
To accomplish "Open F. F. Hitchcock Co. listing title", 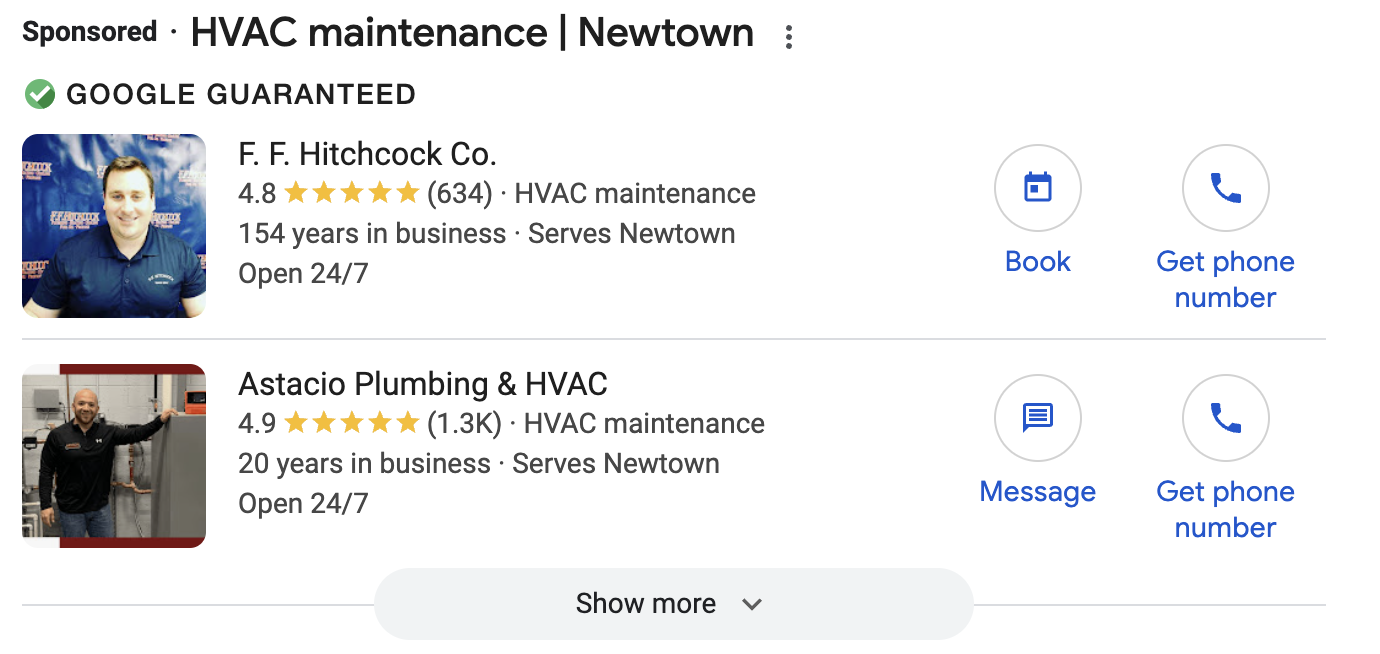I will tap(367, 154).
